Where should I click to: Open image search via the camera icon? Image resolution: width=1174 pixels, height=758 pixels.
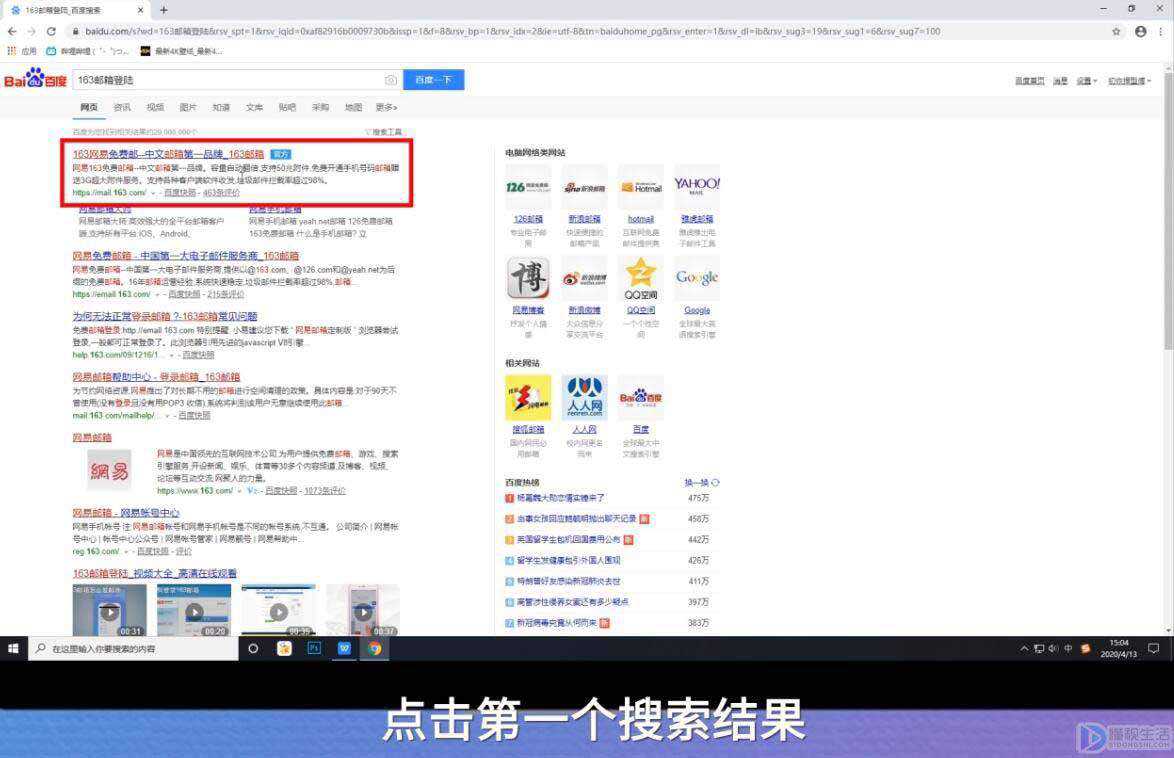(390, 80)
